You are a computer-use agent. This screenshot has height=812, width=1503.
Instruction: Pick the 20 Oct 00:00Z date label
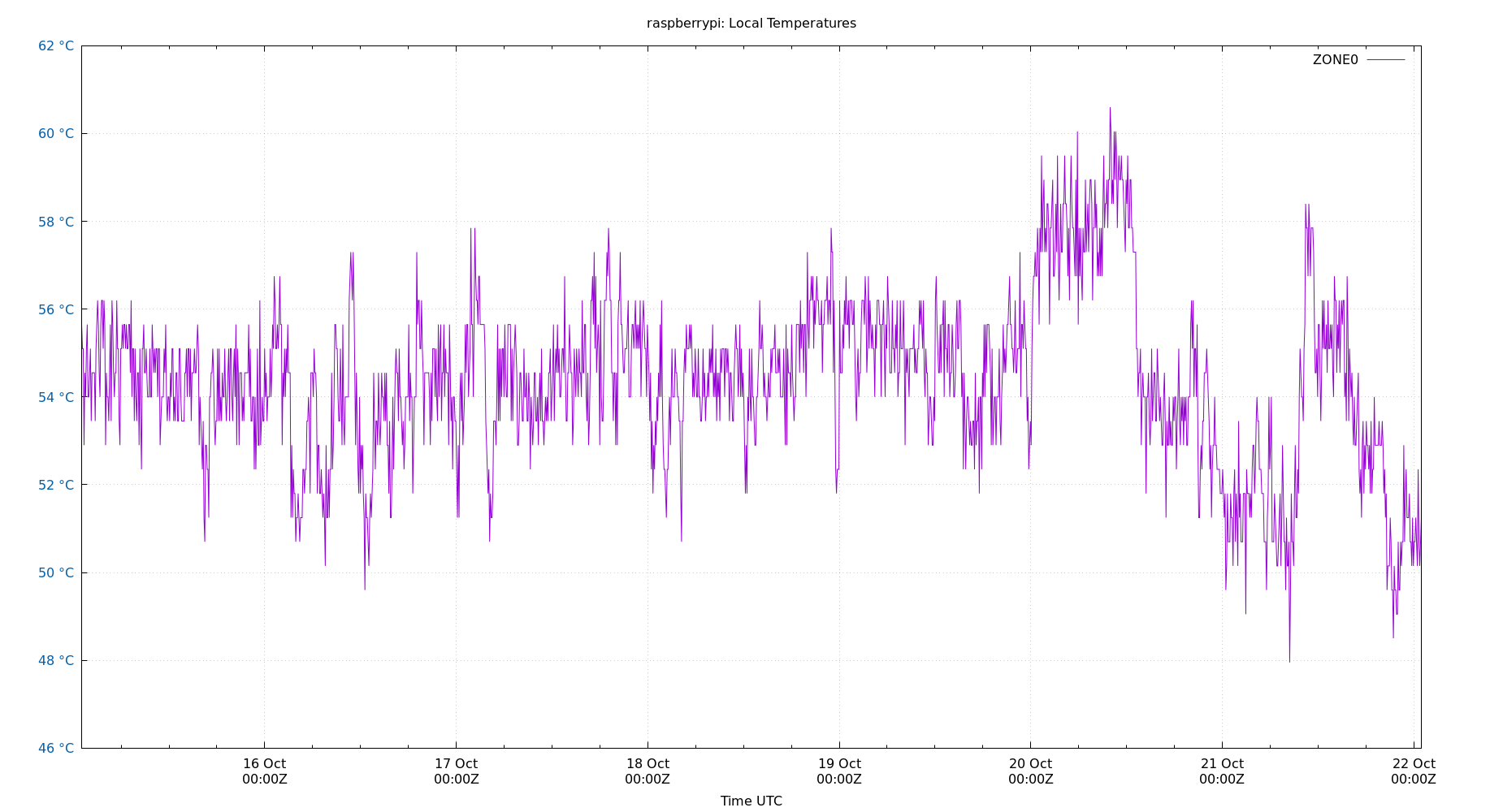1030,771
